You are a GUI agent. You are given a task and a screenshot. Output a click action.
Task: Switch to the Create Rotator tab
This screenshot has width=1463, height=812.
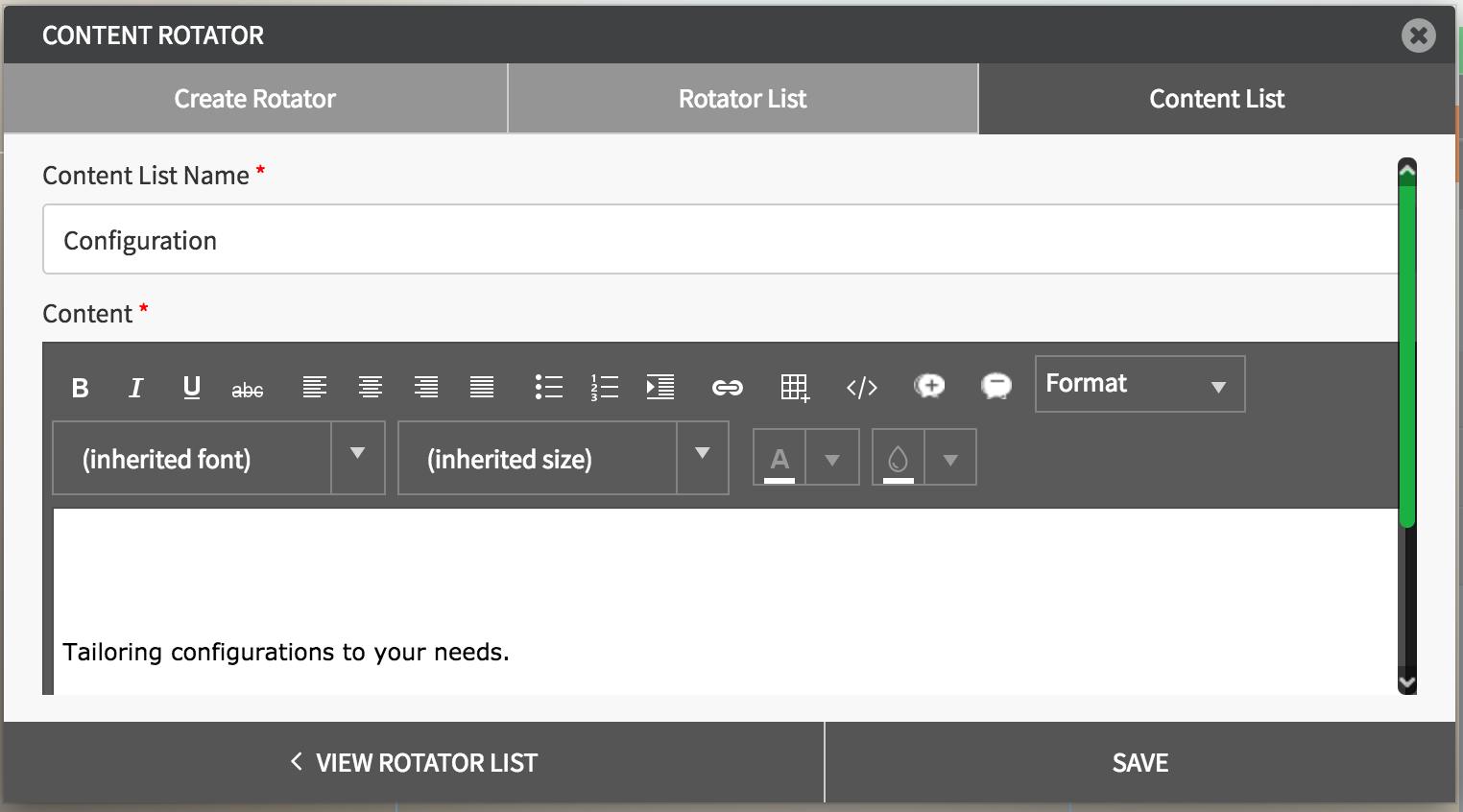[x=255, y=99]
